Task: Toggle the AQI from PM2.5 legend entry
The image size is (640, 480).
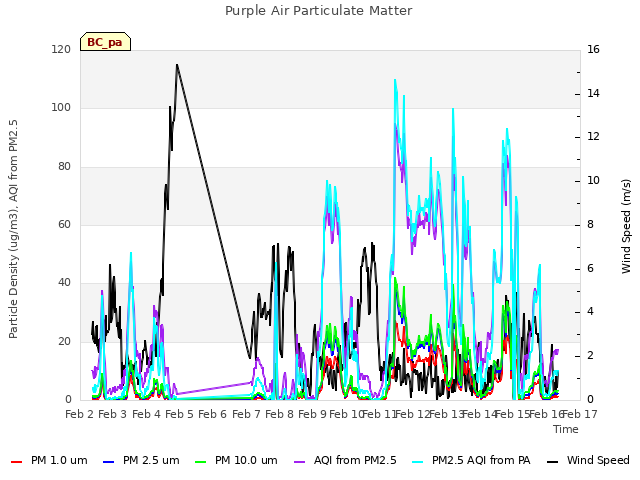Action: (x=345, y=461)
